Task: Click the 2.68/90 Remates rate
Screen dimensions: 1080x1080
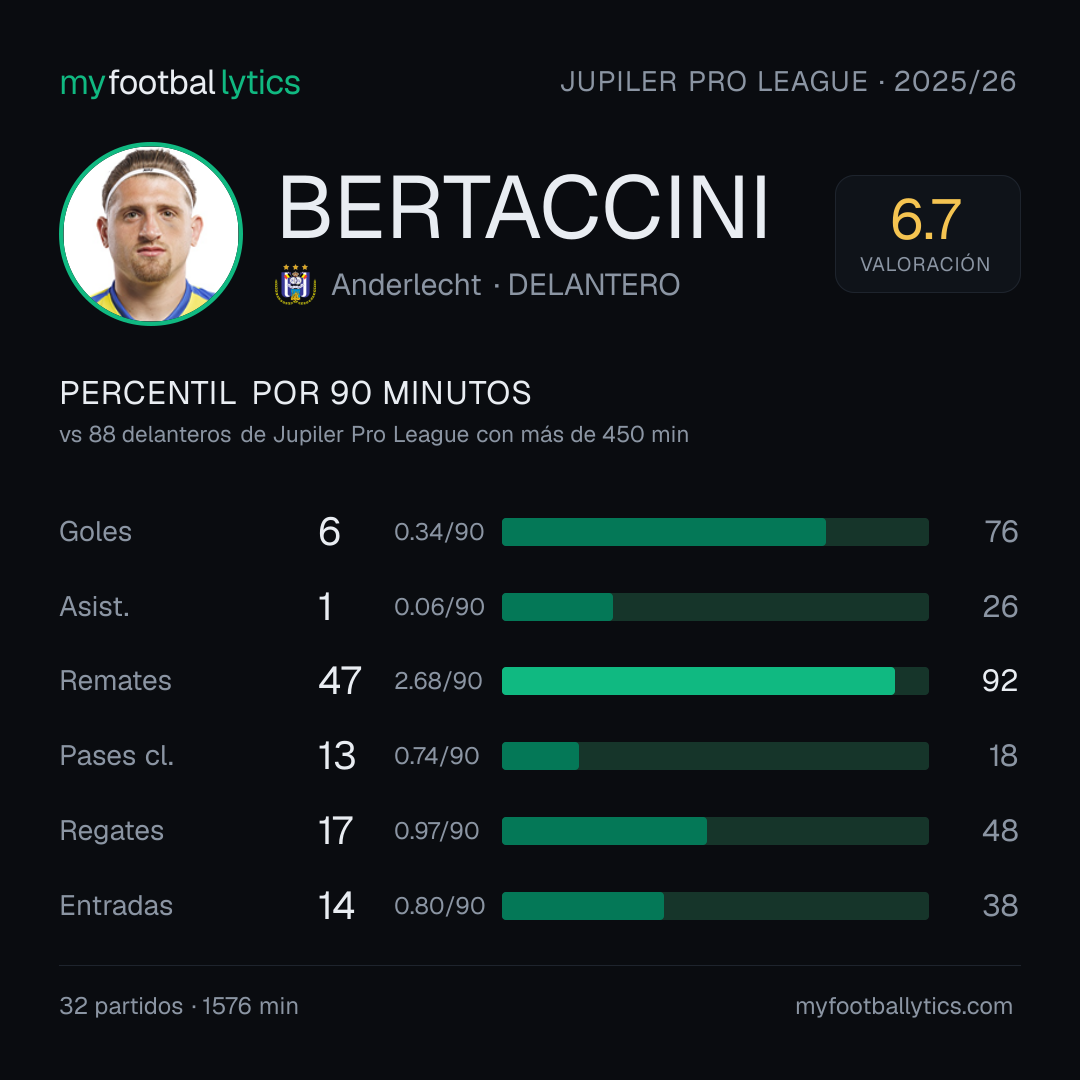Action: [438, 681]
